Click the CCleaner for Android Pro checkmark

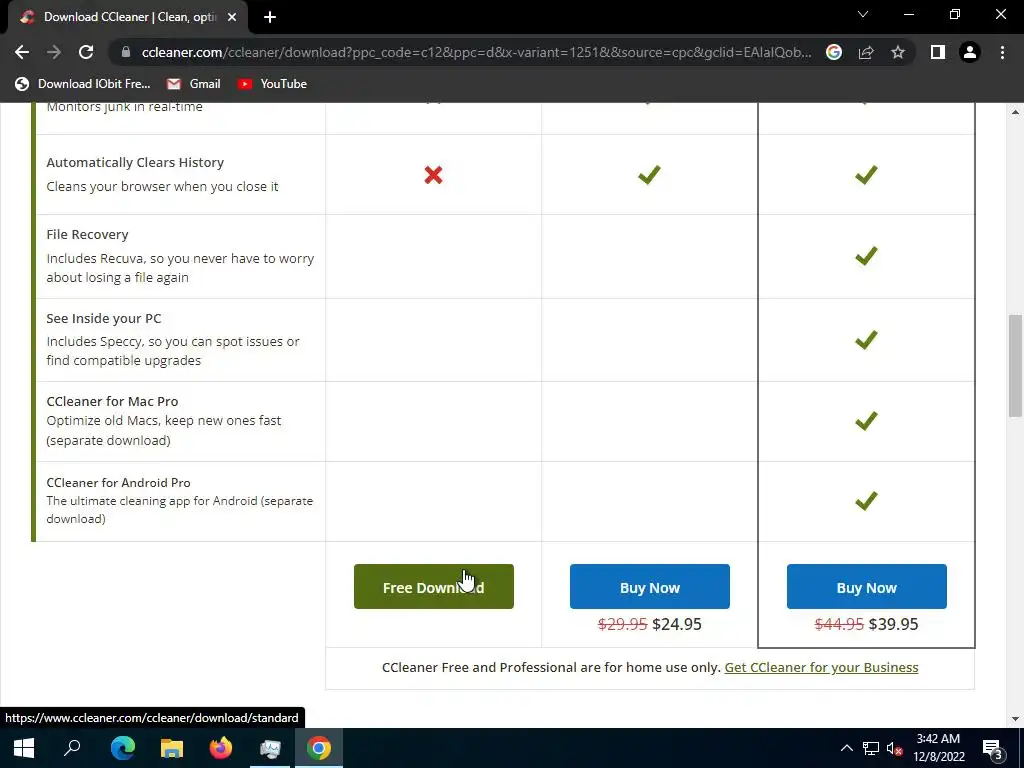866,501
